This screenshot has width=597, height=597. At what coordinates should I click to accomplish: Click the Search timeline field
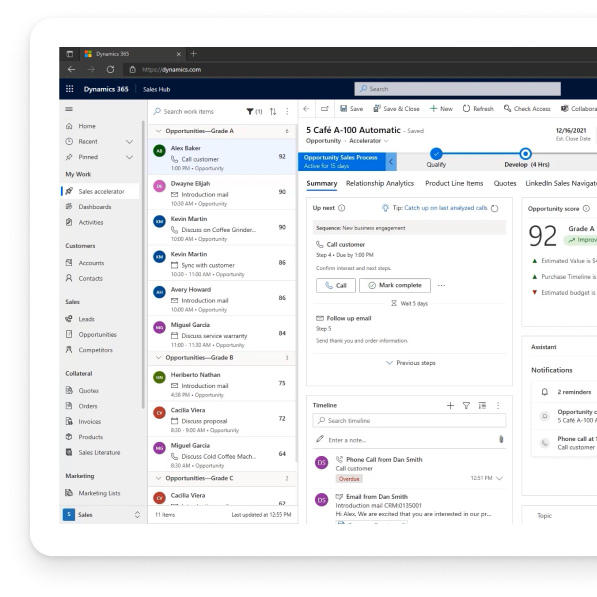click(x=409, y=421)
